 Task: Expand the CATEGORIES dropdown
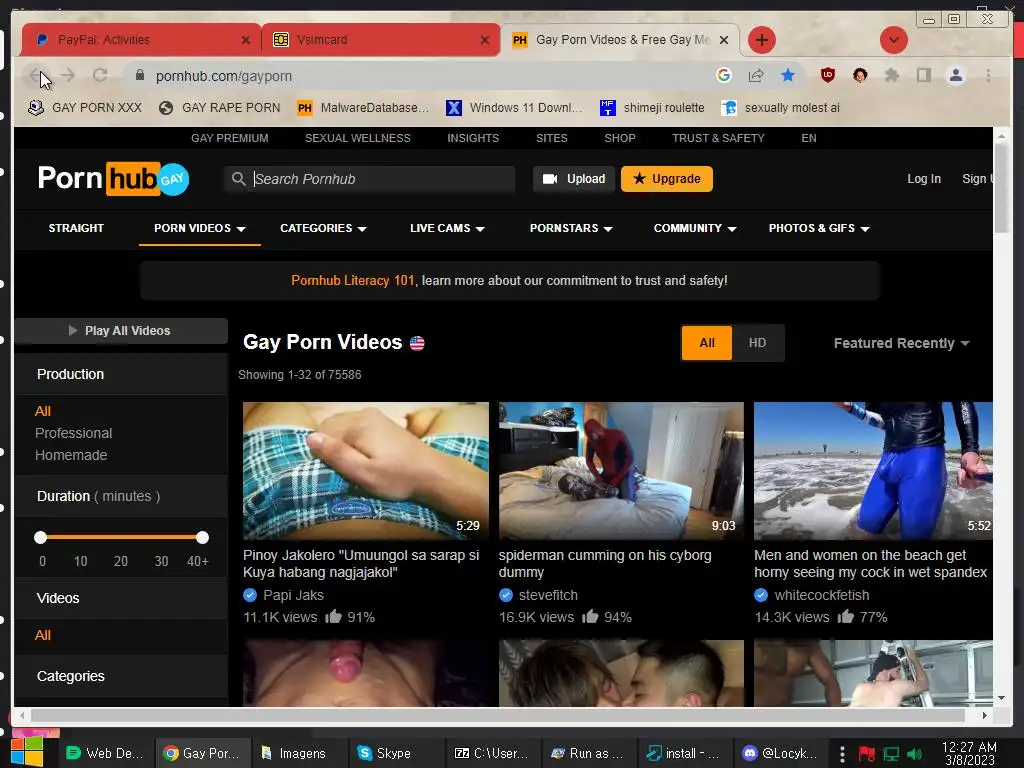(x=323, y=228)
